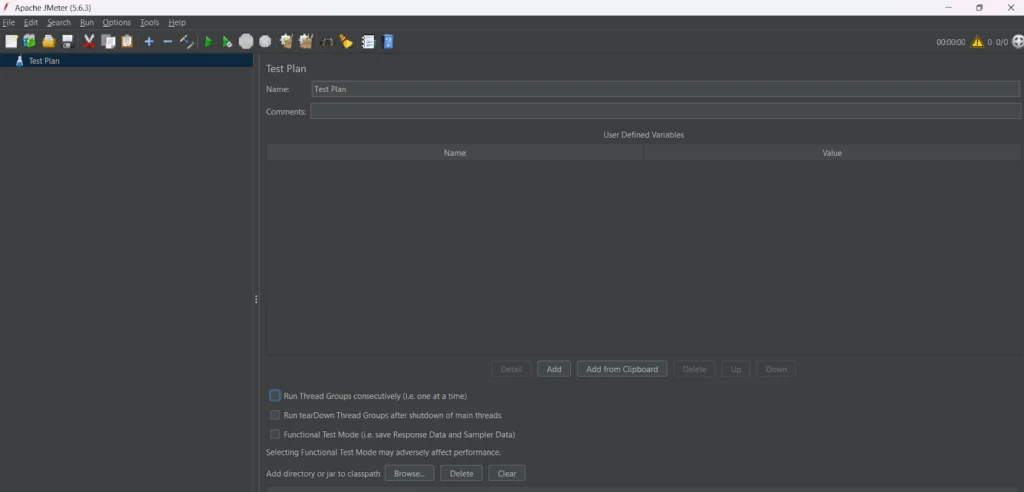Open the Templates icon in toolbar
Viewport: 1024px width, 492px height.
[x=29, y=42]
